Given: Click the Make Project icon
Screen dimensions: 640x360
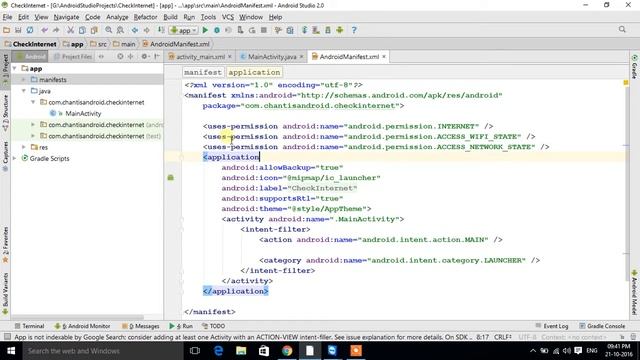Looking at the screenshot, I should pyautogui.click(x=161, y=30).
